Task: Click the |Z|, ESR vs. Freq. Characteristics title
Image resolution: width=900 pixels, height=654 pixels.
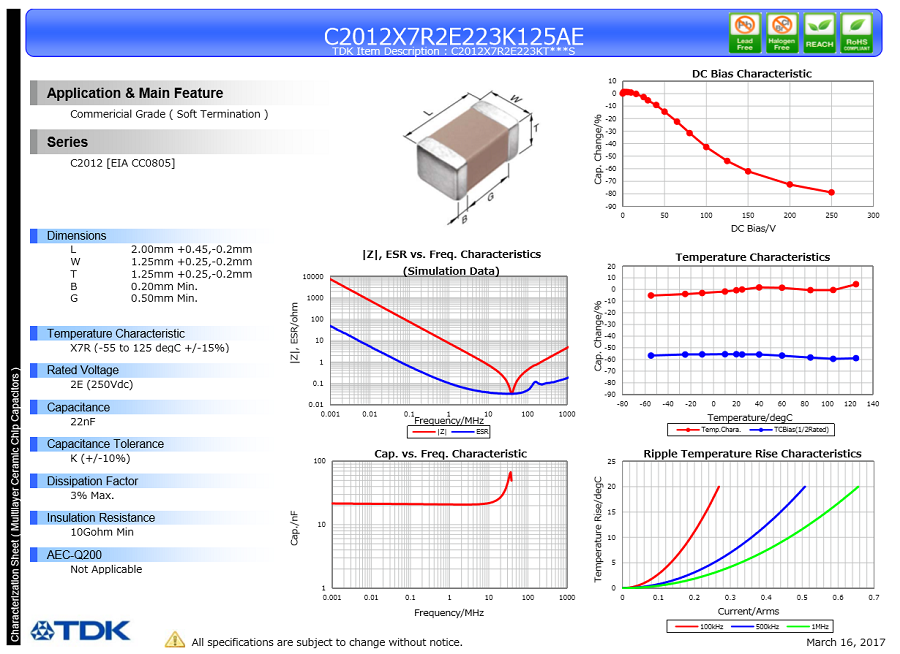Action: (451, 254)
